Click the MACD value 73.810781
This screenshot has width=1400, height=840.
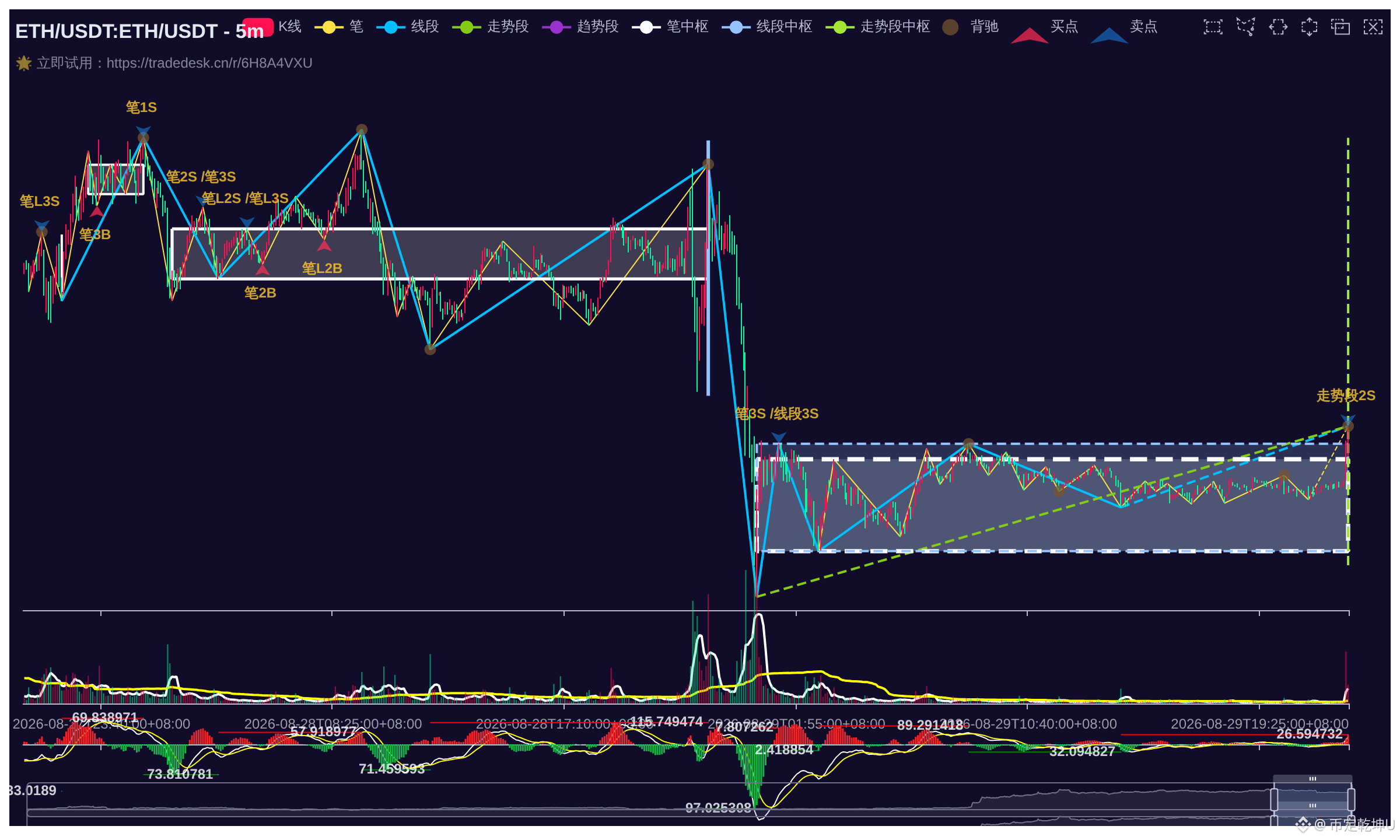pos(180,774)
